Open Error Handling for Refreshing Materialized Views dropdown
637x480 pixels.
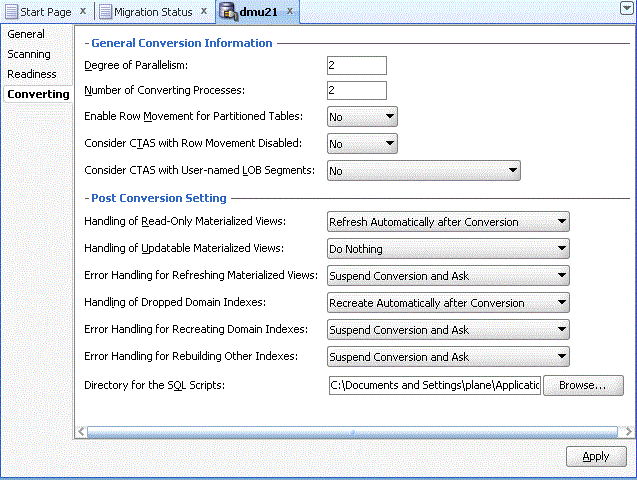coord(448,276)
